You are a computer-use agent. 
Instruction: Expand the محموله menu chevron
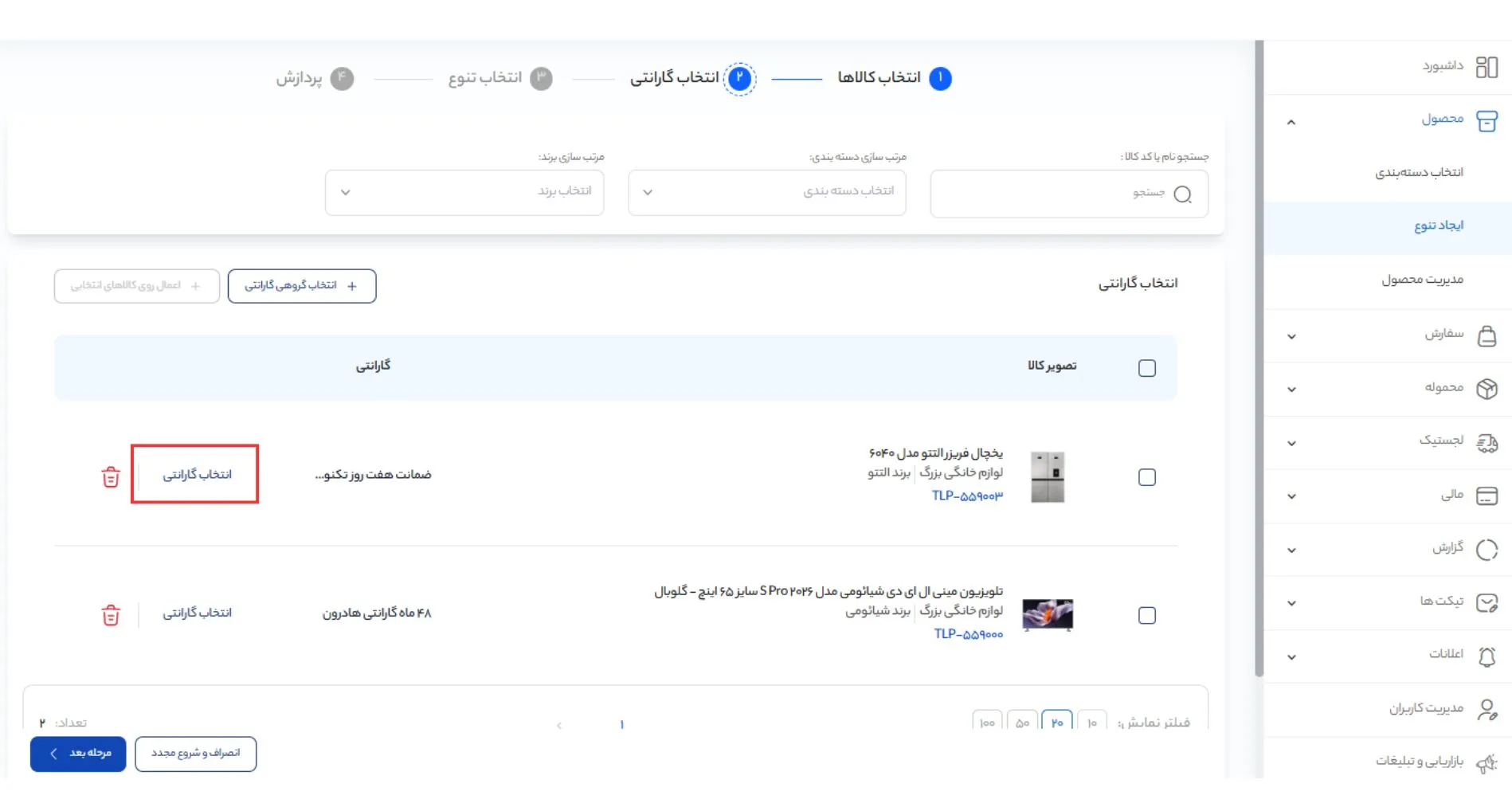(x=1291, y=390)
